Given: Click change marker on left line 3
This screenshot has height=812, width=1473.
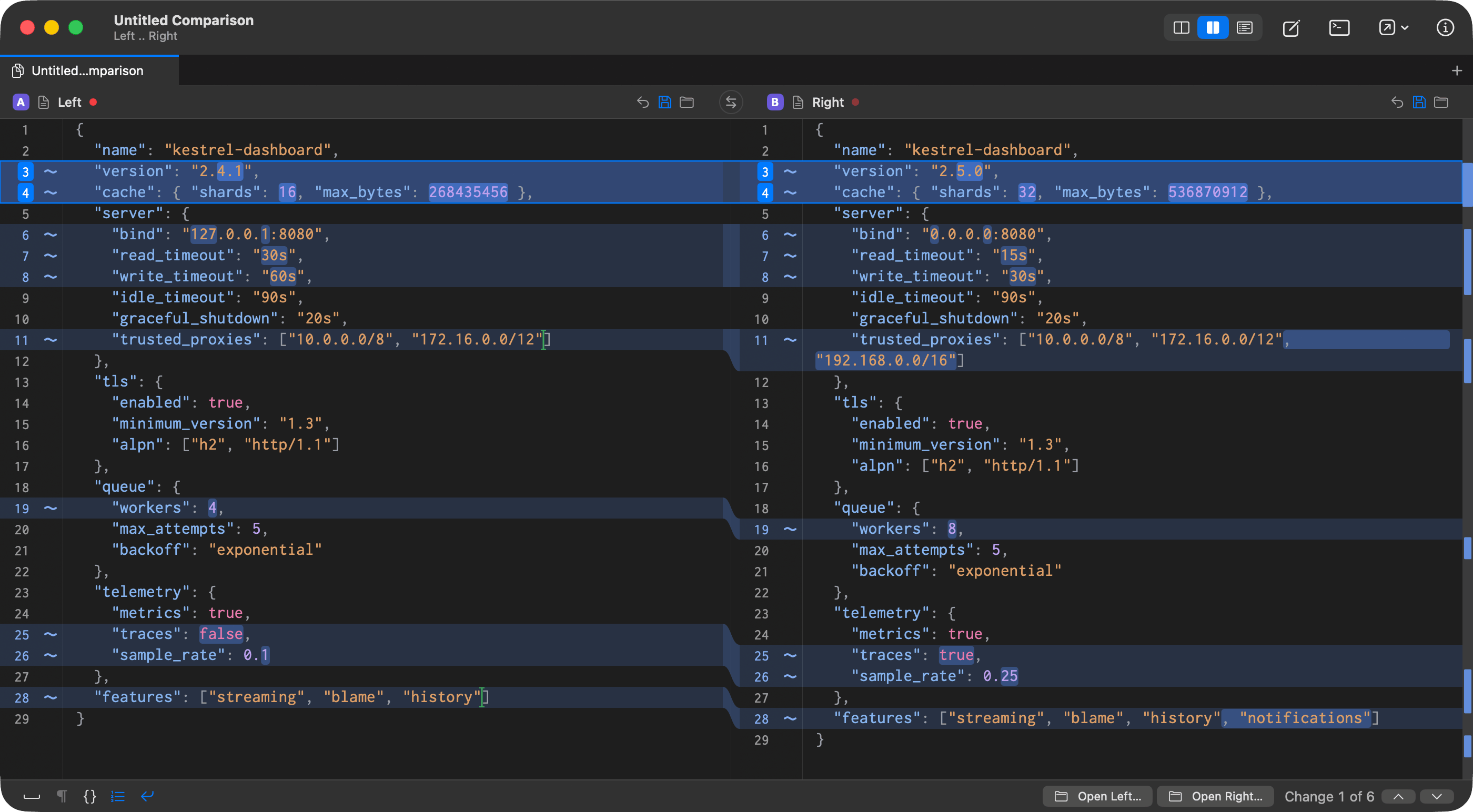Looking at the screenshot, I should point(51,171).
